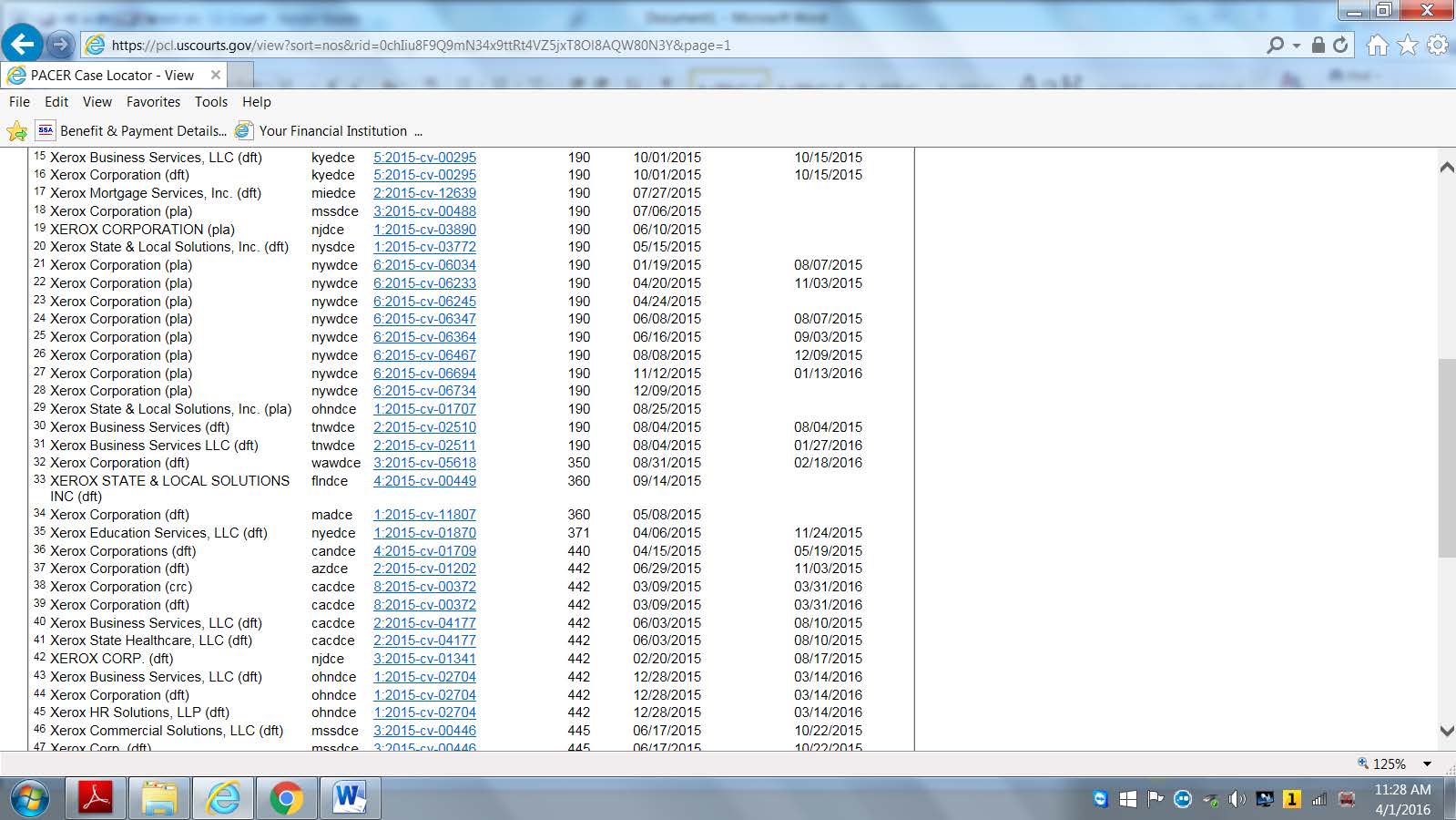Open Adobe Acrobat from the taskbar
Image resolution: width=1456 pixels, height=820 pixels.
point(97,799)
